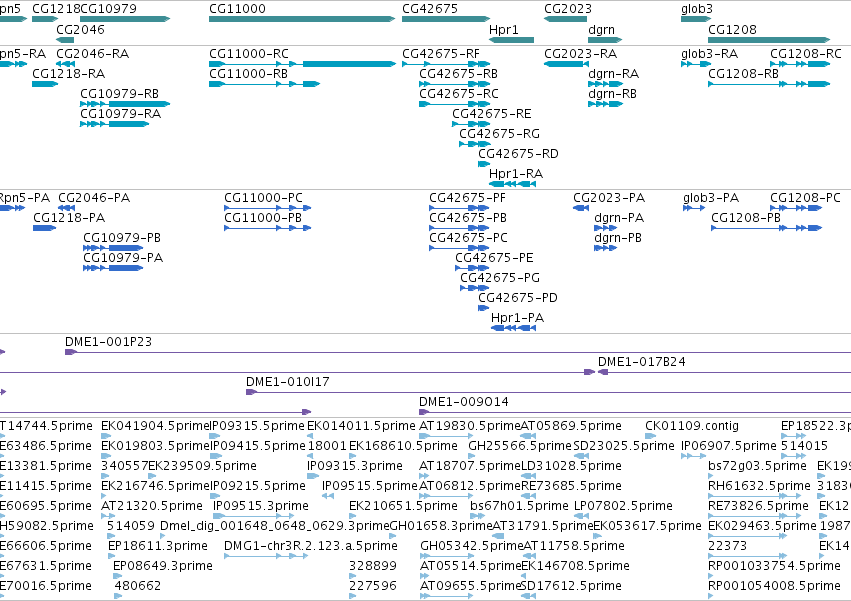Open the Hpr1 gene label
This screenshot has height=601, width=851.
pyautogui.click(x=504, y=29)
